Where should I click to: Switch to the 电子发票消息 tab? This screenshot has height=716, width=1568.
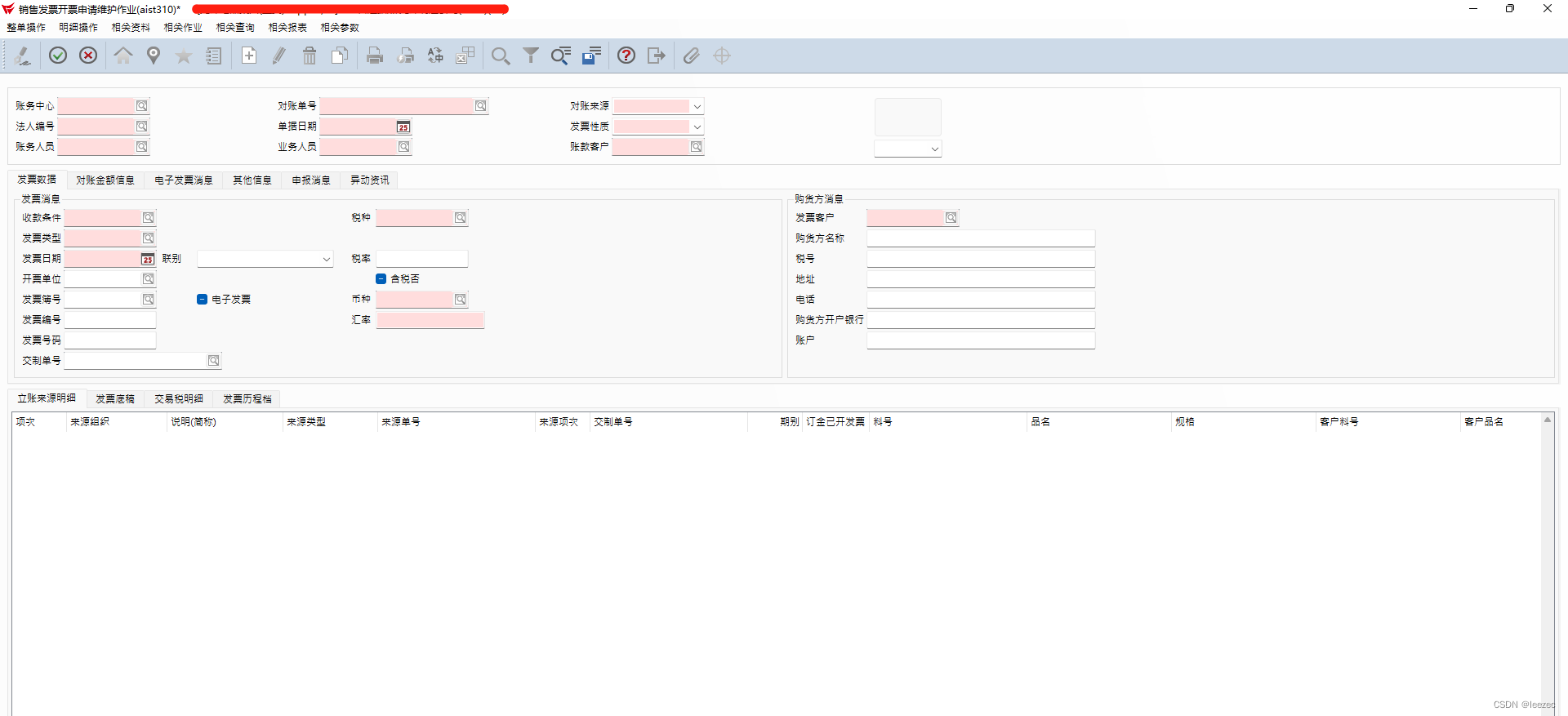click(184, 180)
